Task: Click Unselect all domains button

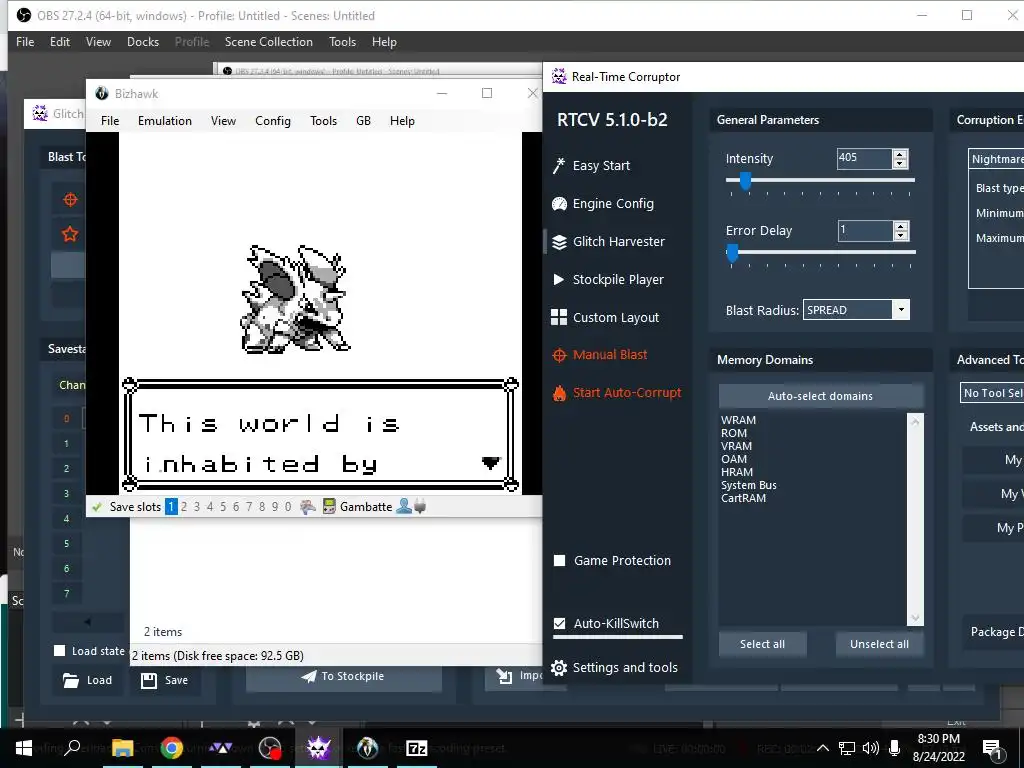Action: click(879, 644)
